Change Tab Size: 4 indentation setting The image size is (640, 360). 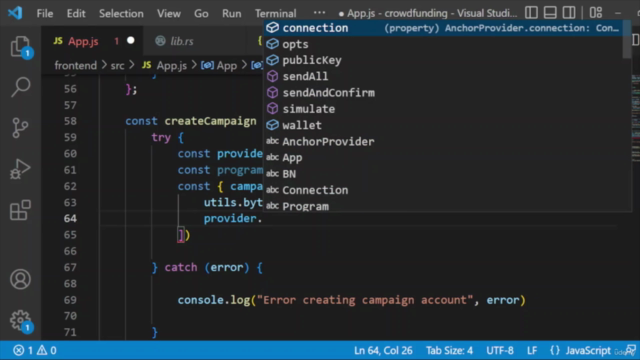[449, 350]
